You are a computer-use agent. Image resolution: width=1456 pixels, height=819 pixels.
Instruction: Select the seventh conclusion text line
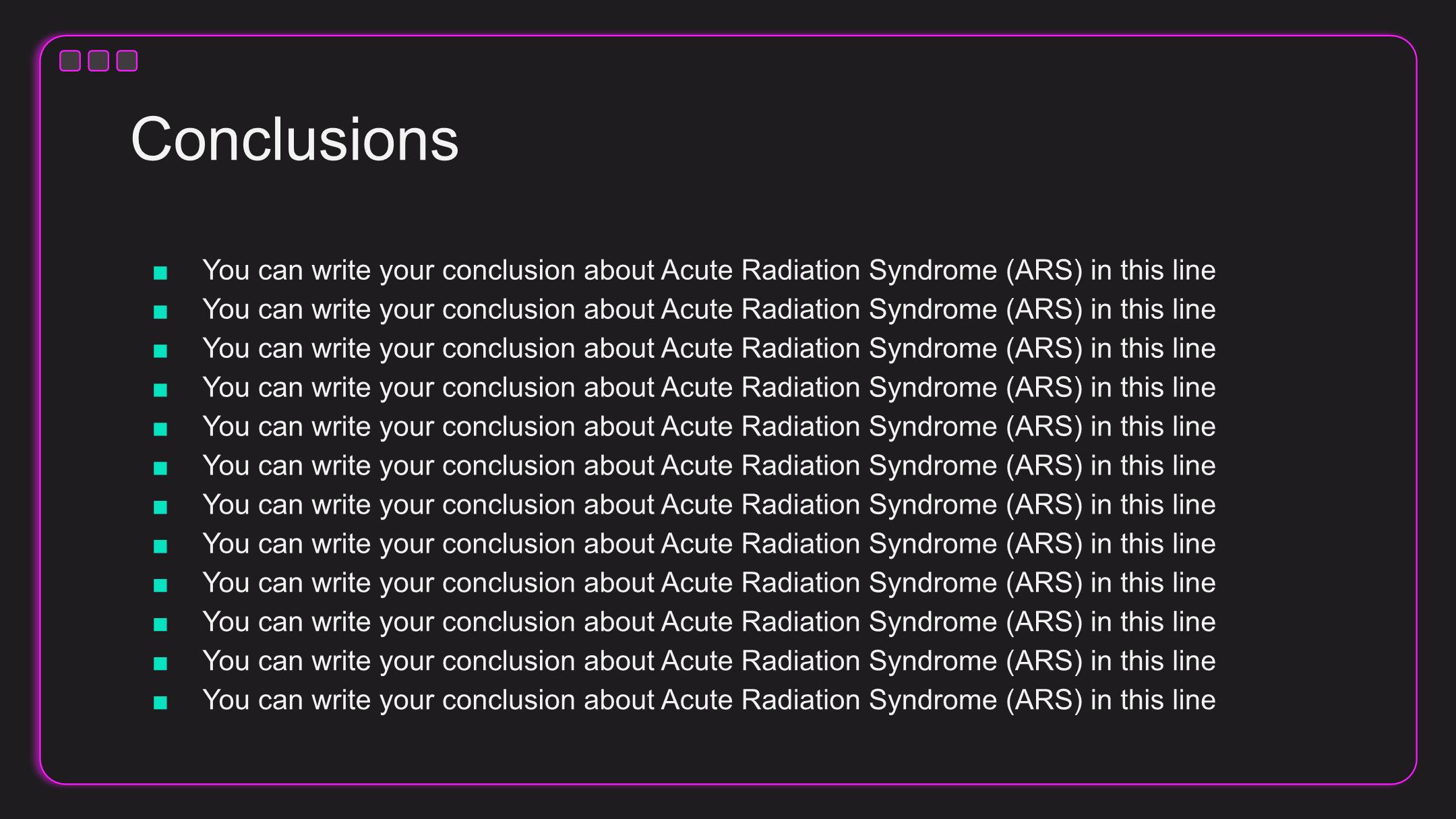pyautogui.click(x=709, y=505)
